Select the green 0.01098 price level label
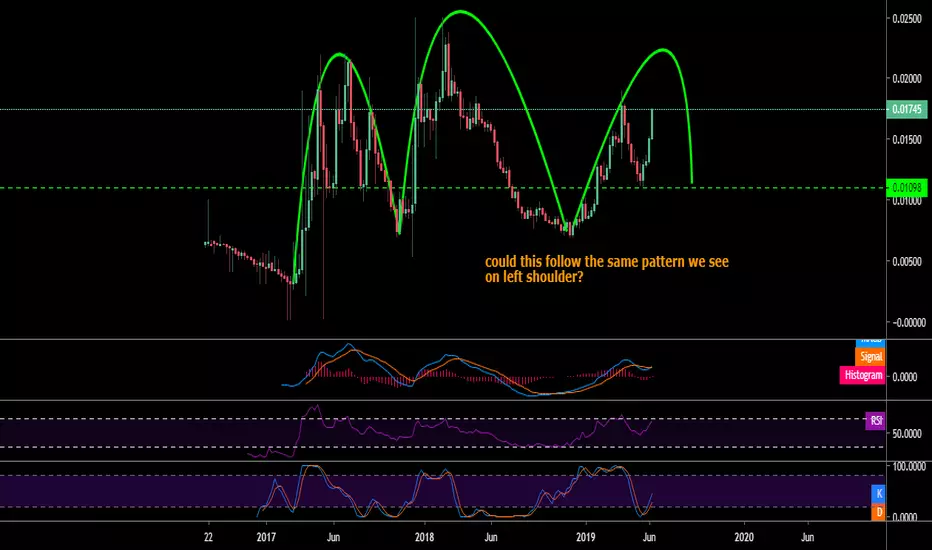Screen dimensions: 932x550 (x=906, y=188)
